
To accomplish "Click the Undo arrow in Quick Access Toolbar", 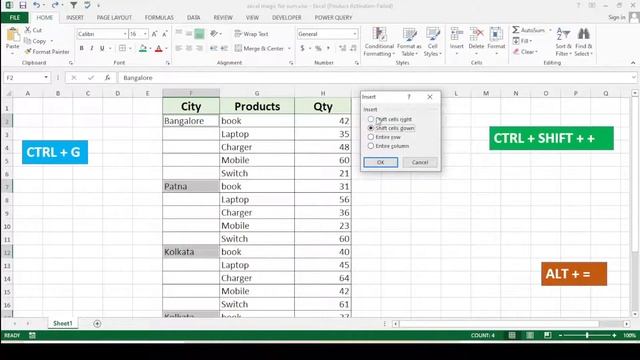I will click(x=37, y=5).
